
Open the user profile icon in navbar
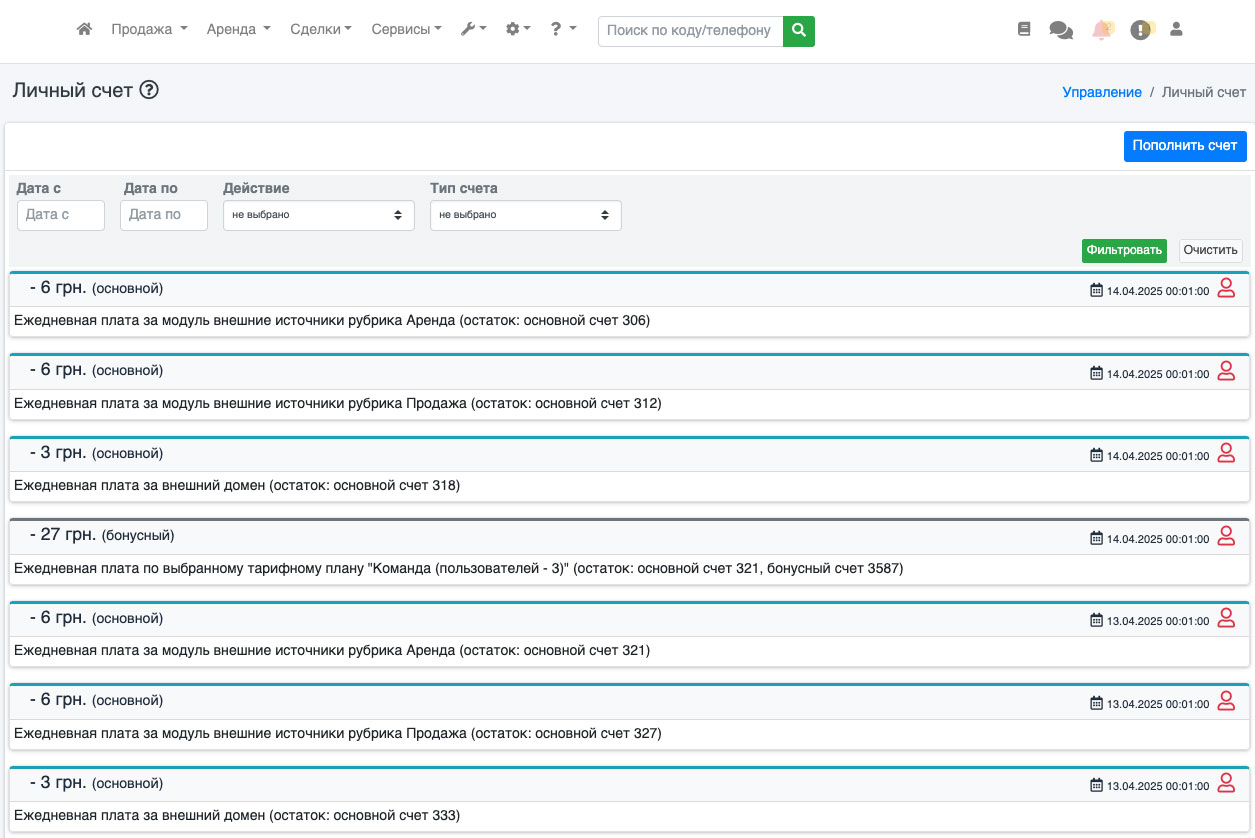(x=1176, y=30)
